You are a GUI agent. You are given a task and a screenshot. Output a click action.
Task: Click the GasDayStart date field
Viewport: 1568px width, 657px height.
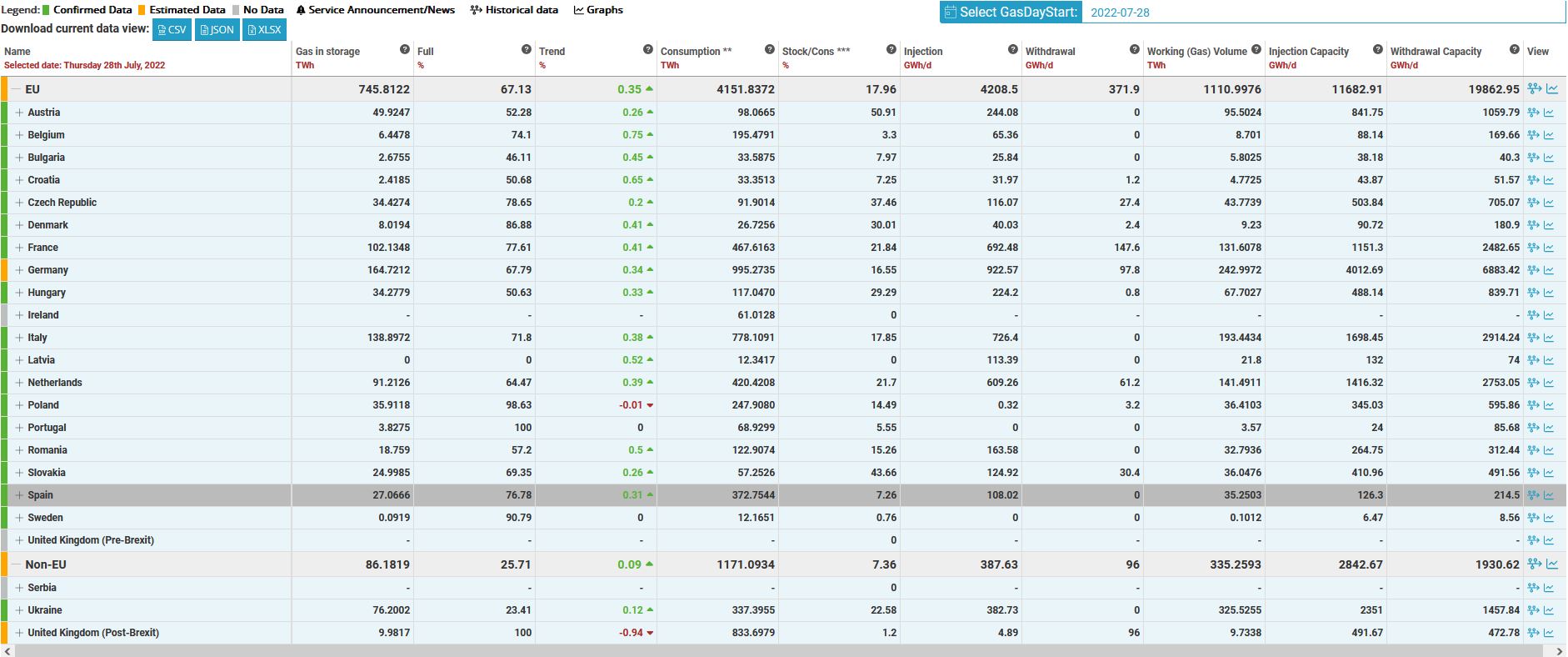pos(1323,13)
